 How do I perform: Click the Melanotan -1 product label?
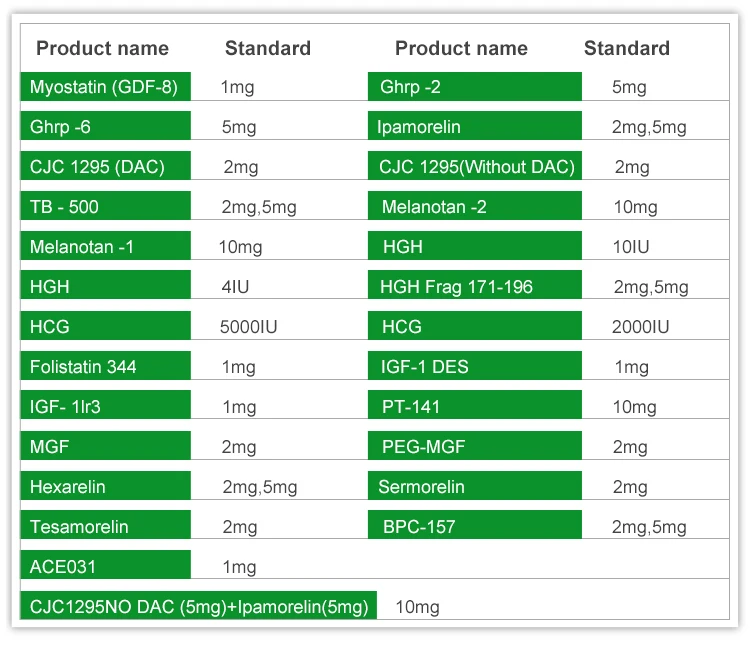pyautogui.click(x=104, y=247)
